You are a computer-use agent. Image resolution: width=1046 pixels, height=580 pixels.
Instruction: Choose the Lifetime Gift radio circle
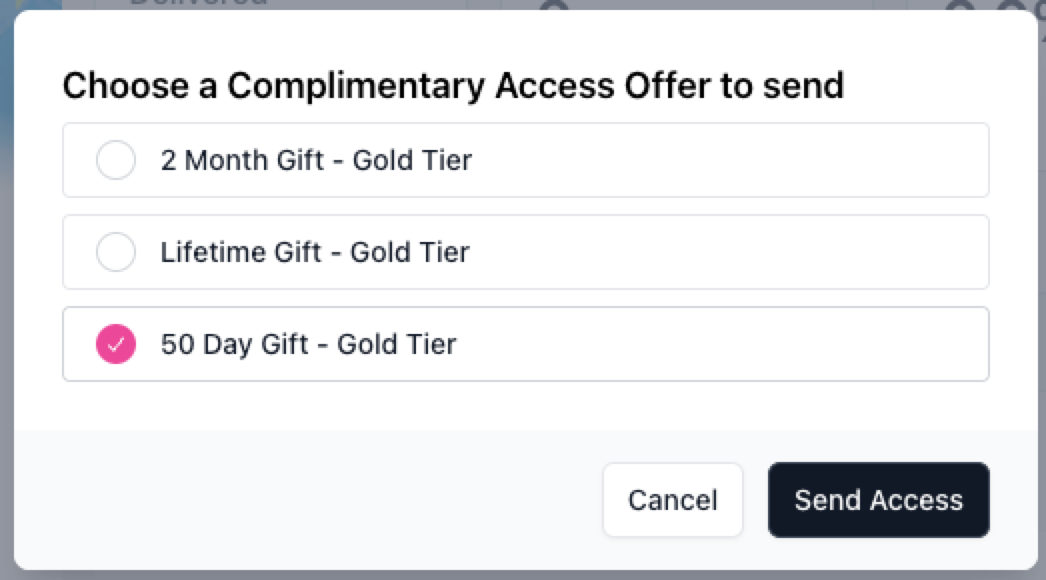116,252
